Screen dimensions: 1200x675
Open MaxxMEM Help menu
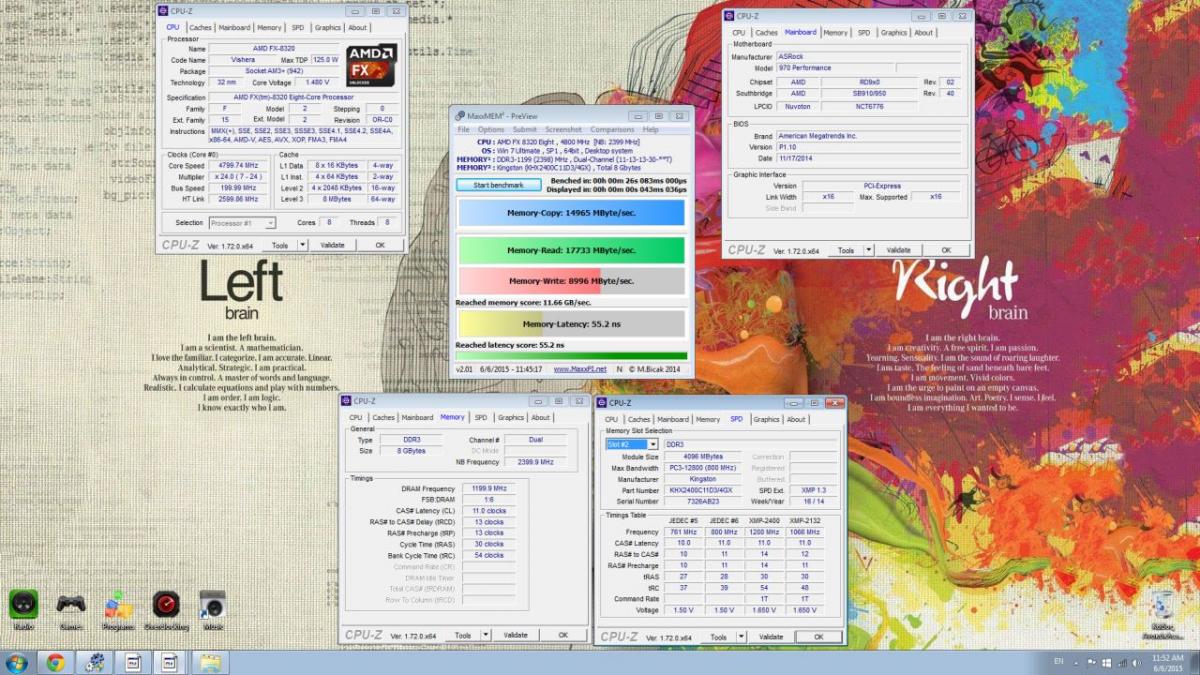point(651,130)
